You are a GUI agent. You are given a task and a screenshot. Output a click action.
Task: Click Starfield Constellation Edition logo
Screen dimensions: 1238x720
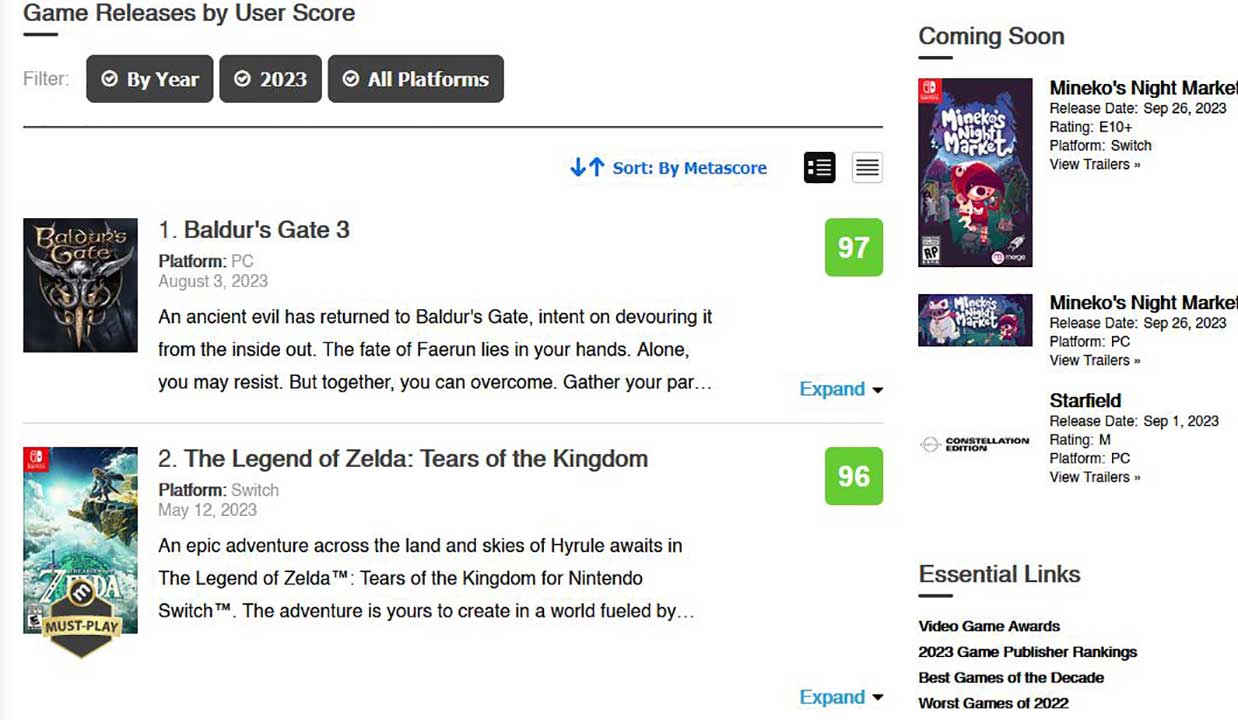click(x=974, y=444)
